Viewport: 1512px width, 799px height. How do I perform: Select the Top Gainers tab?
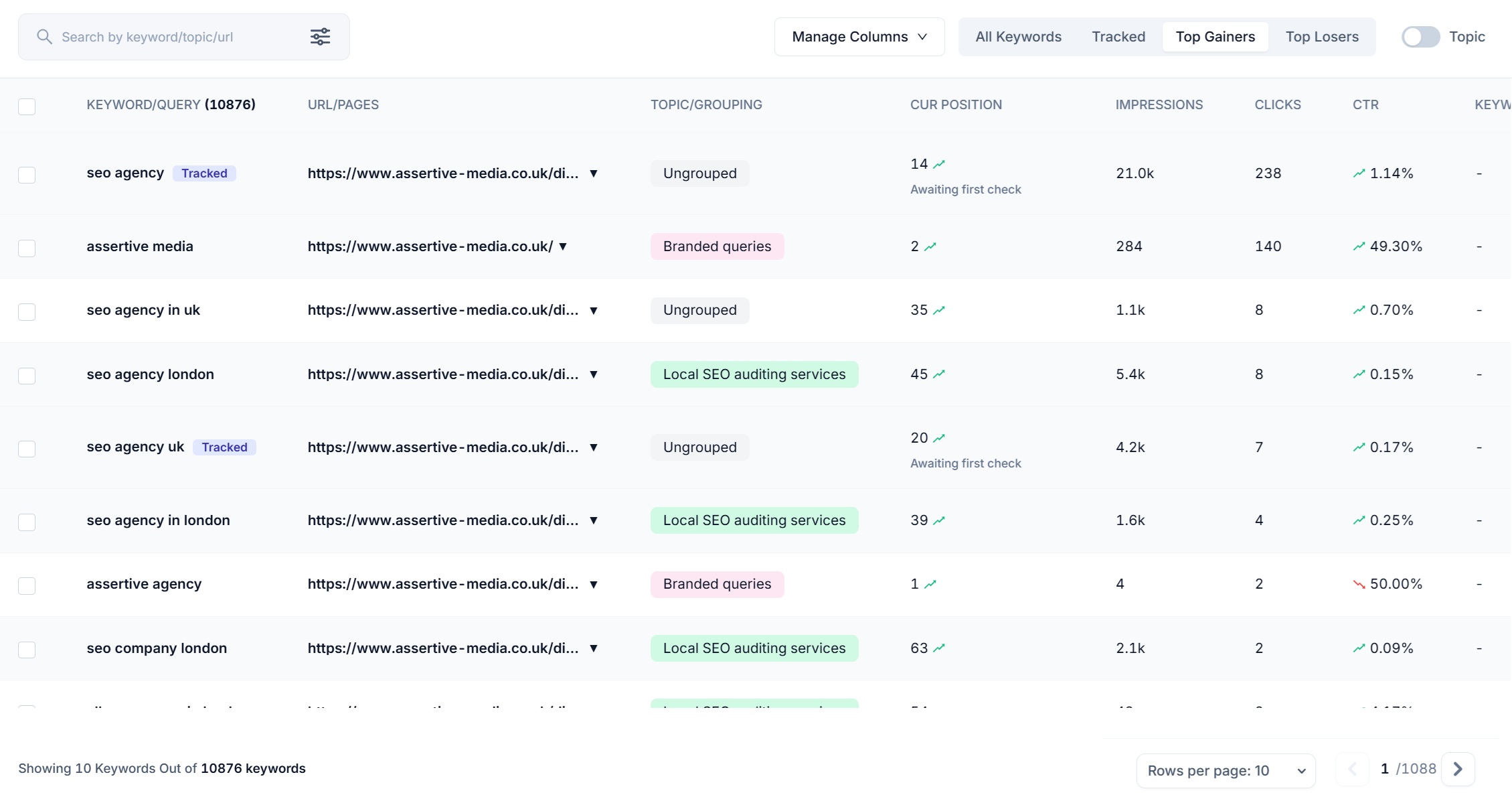point(1215,37)
